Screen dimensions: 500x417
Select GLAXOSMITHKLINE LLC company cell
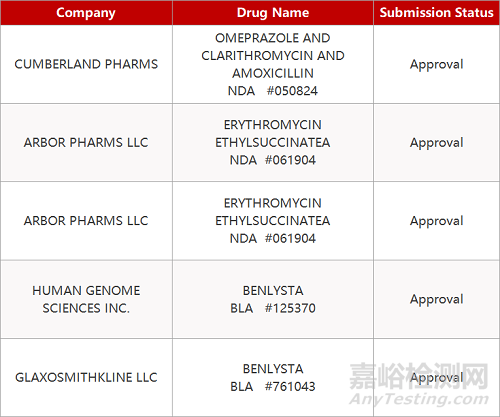point(86,377)
